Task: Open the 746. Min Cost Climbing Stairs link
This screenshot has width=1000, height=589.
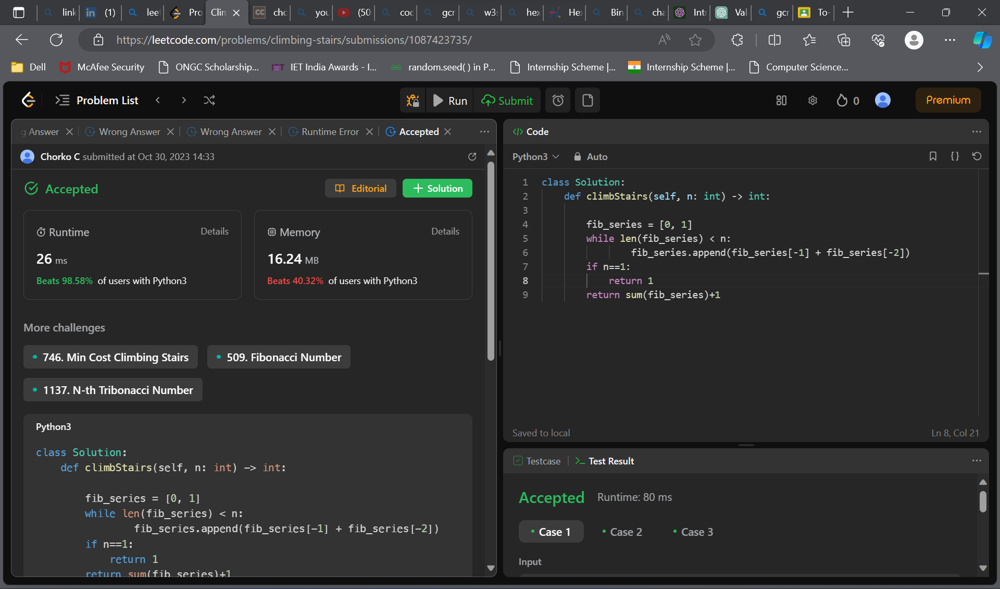Action: (110, 357)
